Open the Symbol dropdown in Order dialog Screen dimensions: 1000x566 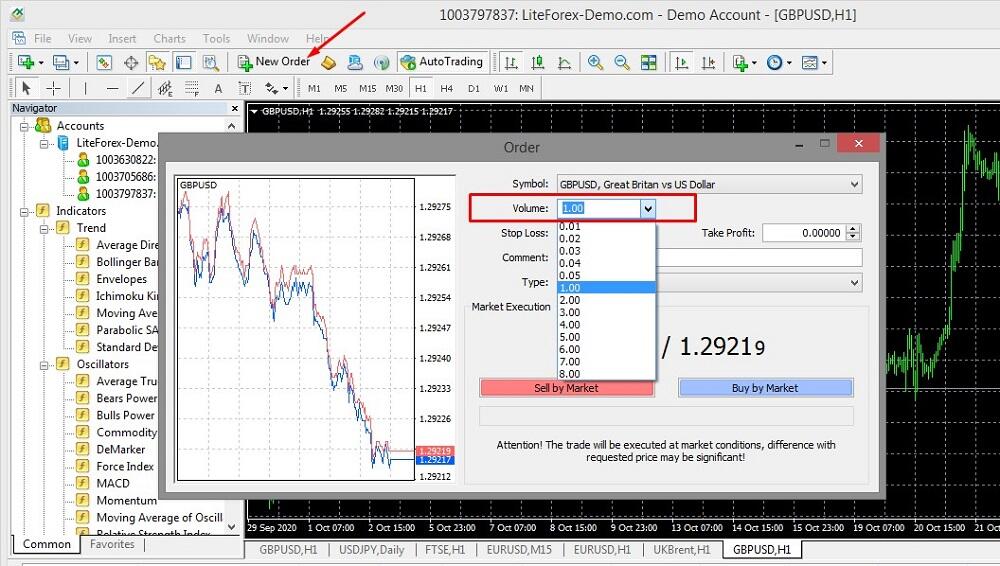pos(854,184)
